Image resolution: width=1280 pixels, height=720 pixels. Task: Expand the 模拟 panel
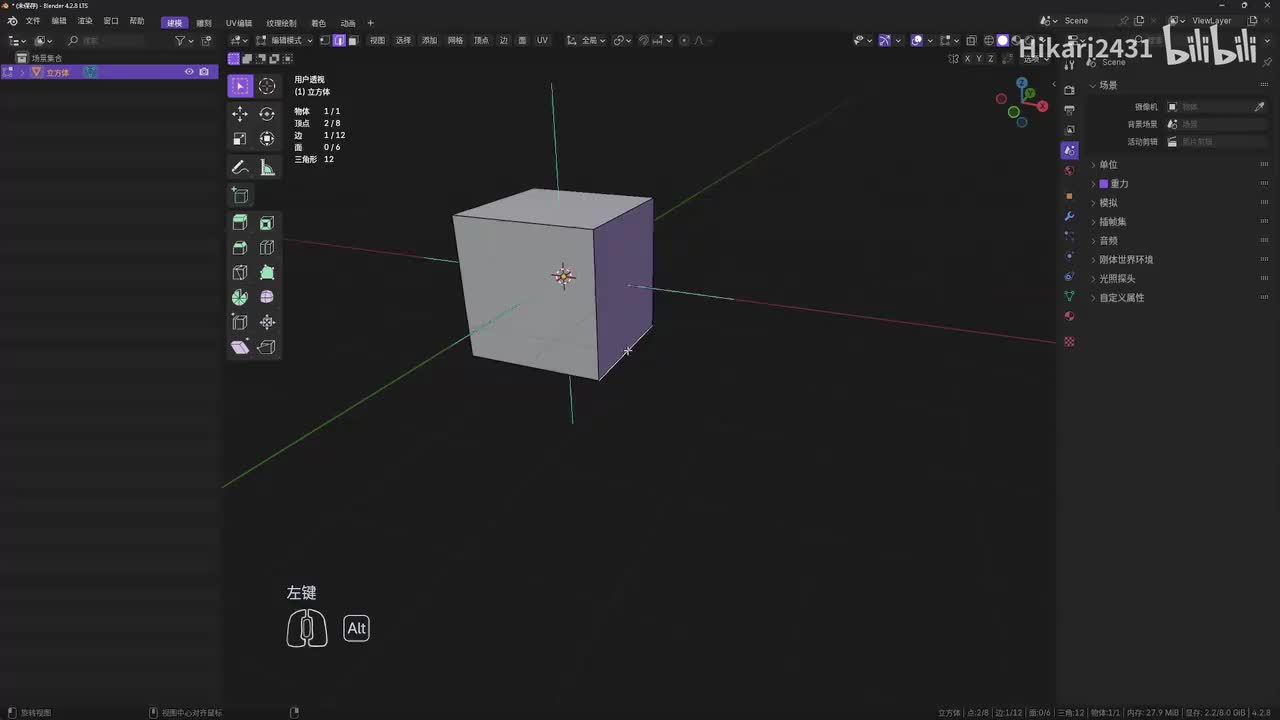[x=1108, y=203]
